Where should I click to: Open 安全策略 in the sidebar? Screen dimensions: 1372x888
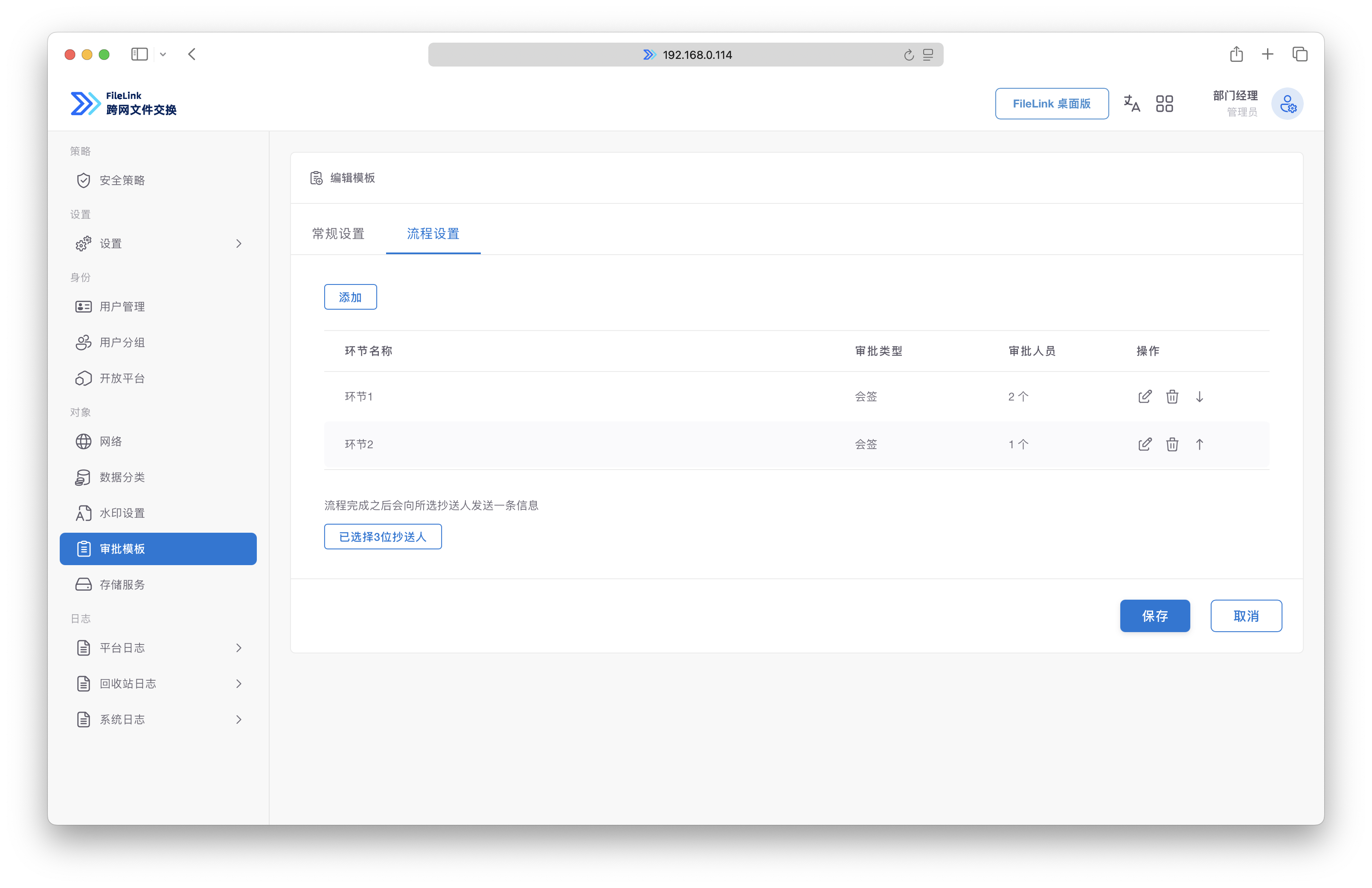point(158,180)
